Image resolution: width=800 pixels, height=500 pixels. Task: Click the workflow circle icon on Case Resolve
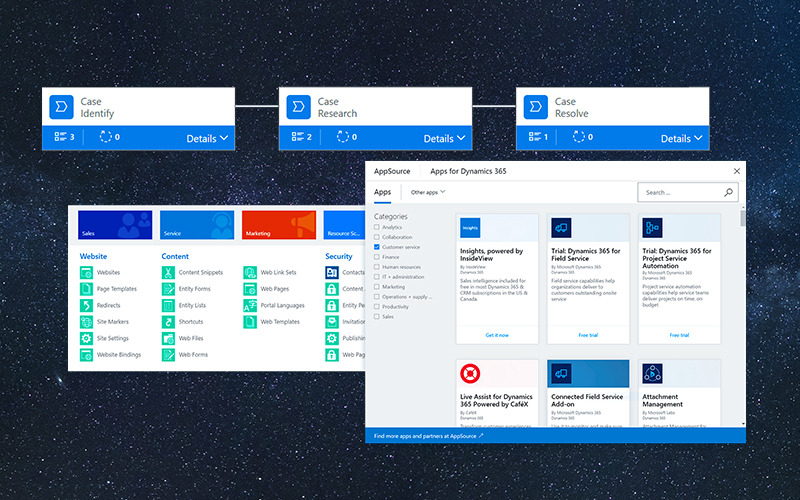[x=579, y=137]
